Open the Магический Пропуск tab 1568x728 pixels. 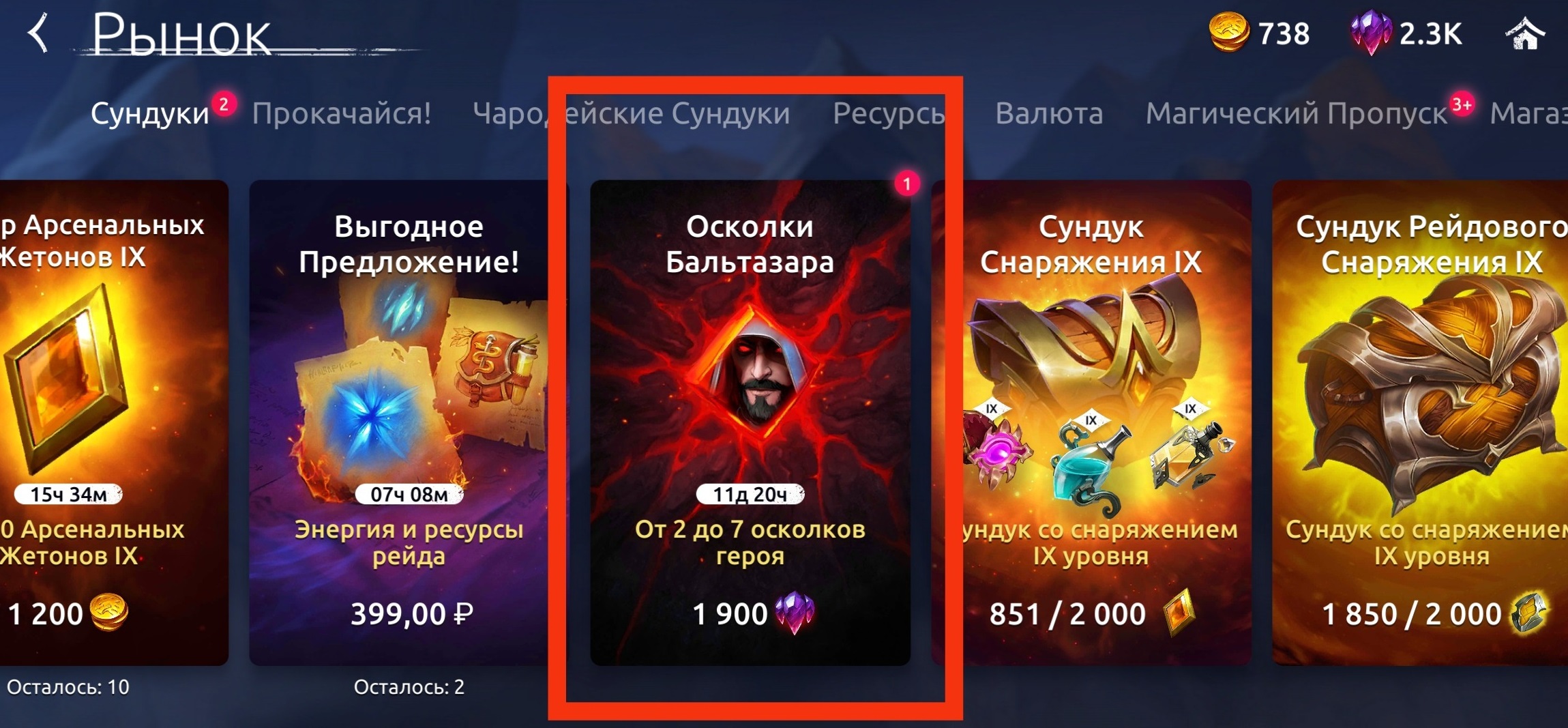pos(1296,113)
